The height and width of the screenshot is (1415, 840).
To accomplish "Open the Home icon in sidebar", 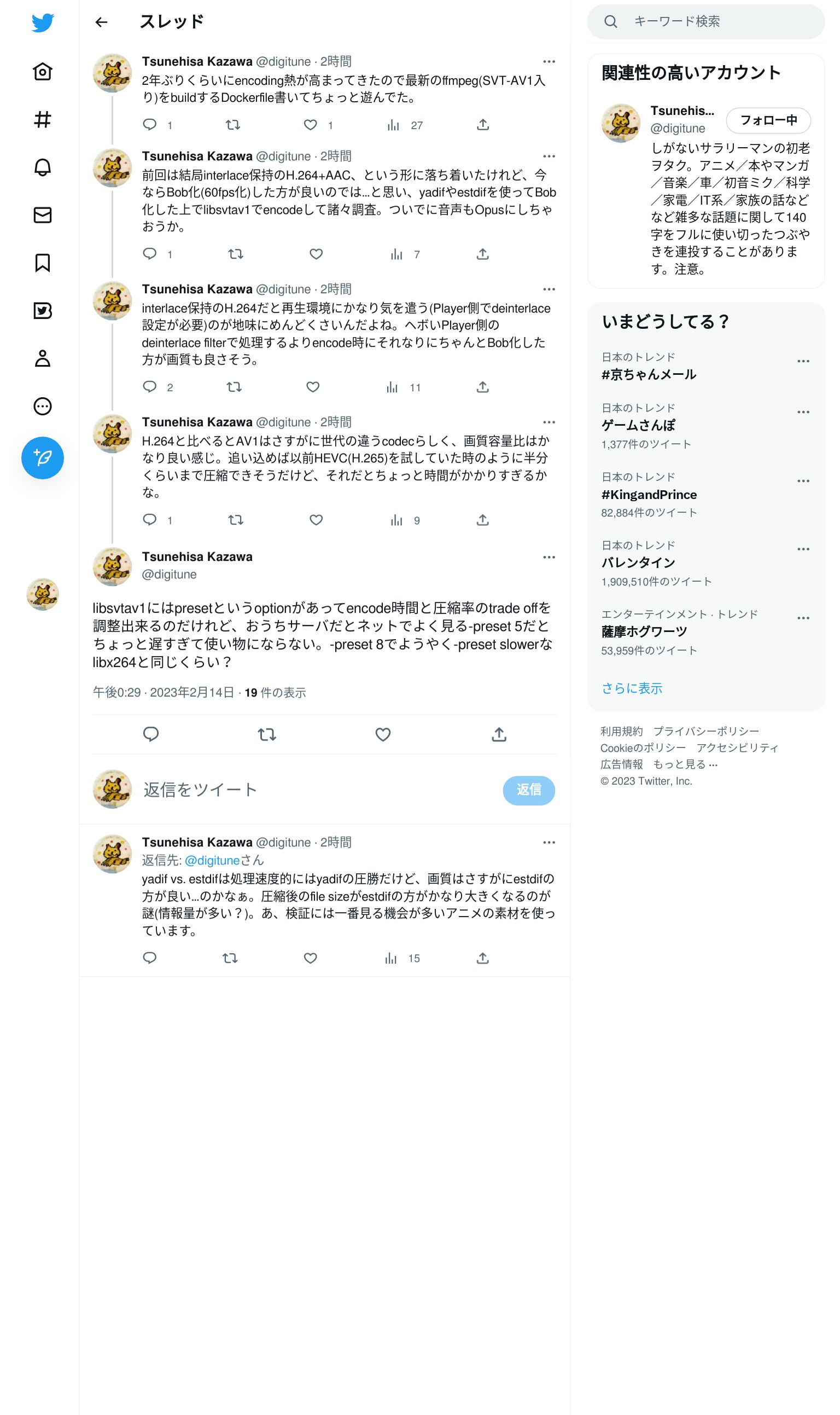I will [43, 72].
